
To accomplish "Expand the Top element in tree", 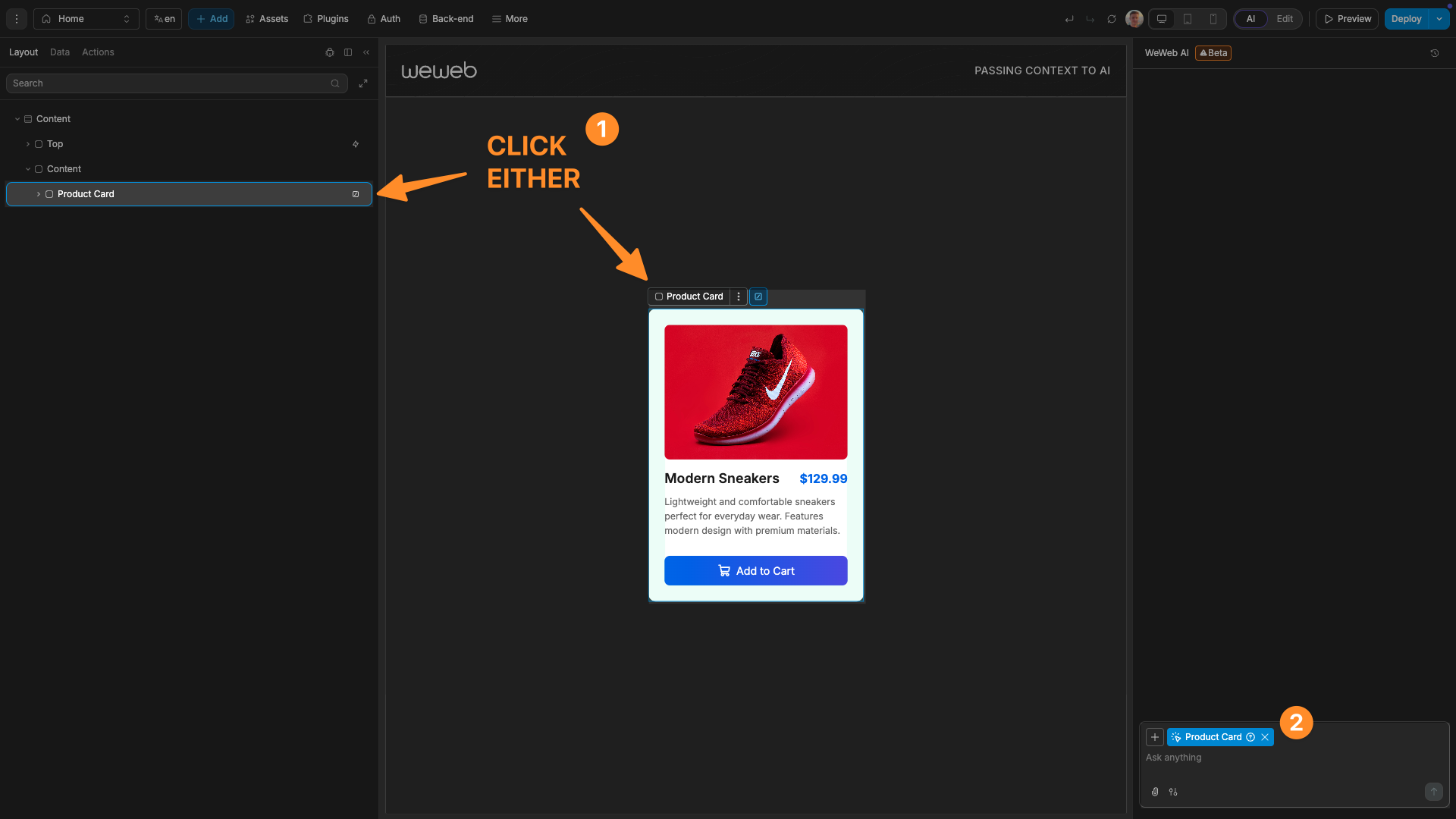I will pyautogui.click(x=28, y=144).
